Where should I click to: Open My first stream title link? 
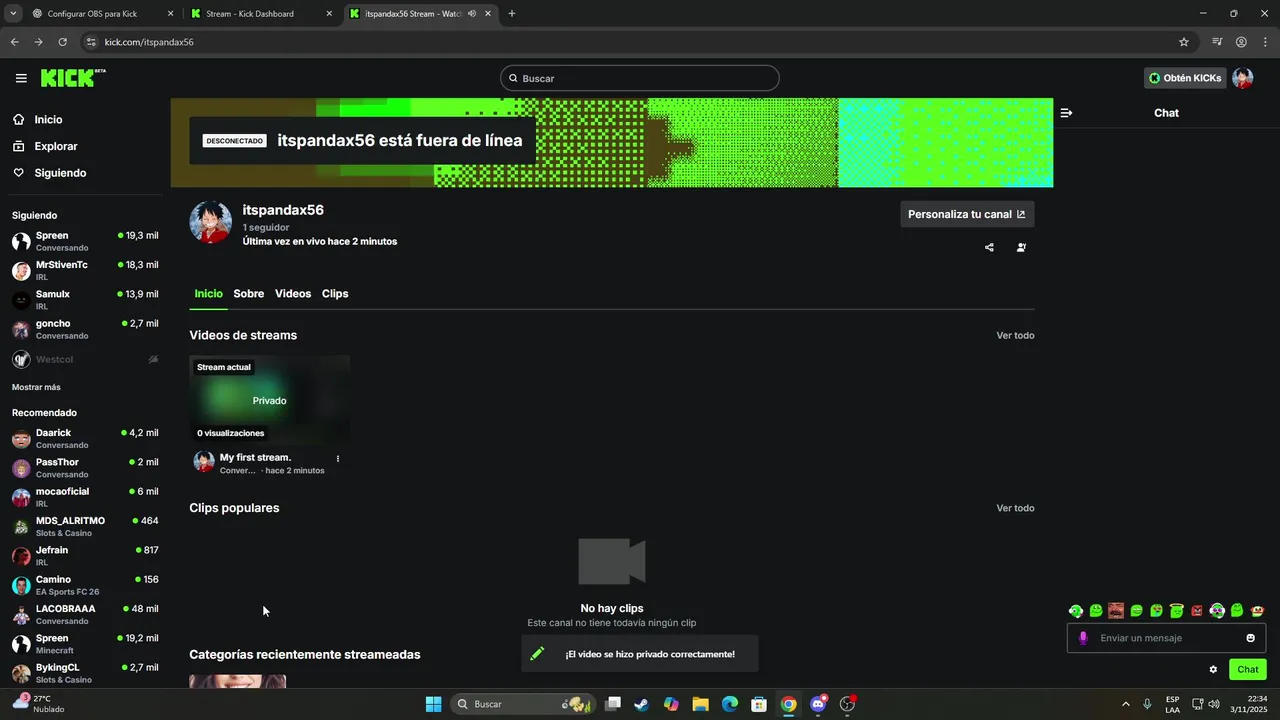[x=255, y=458]
